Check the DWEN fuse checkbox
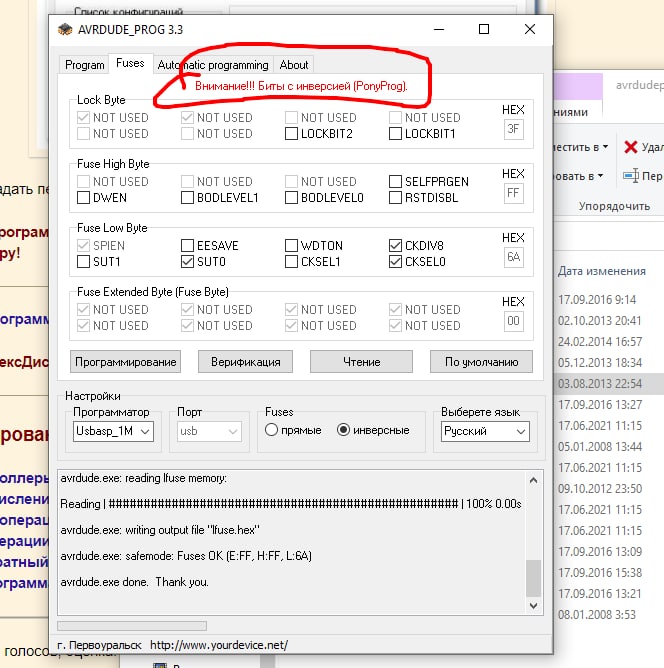This screenshot has width=664, height=668. click(x=83, y=198)
